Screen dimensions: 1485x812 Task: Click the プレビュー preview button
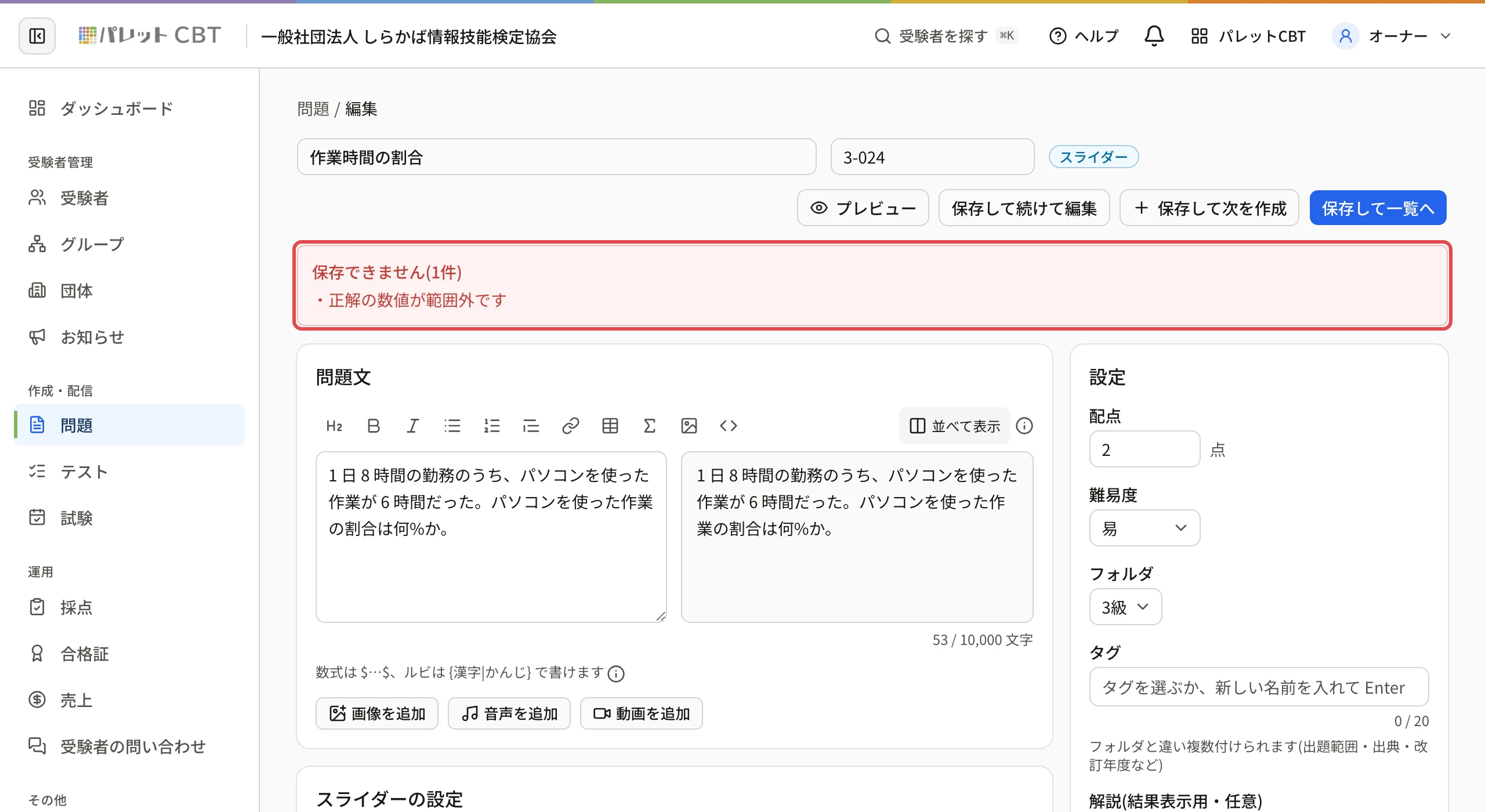click(x=863, y=208)
